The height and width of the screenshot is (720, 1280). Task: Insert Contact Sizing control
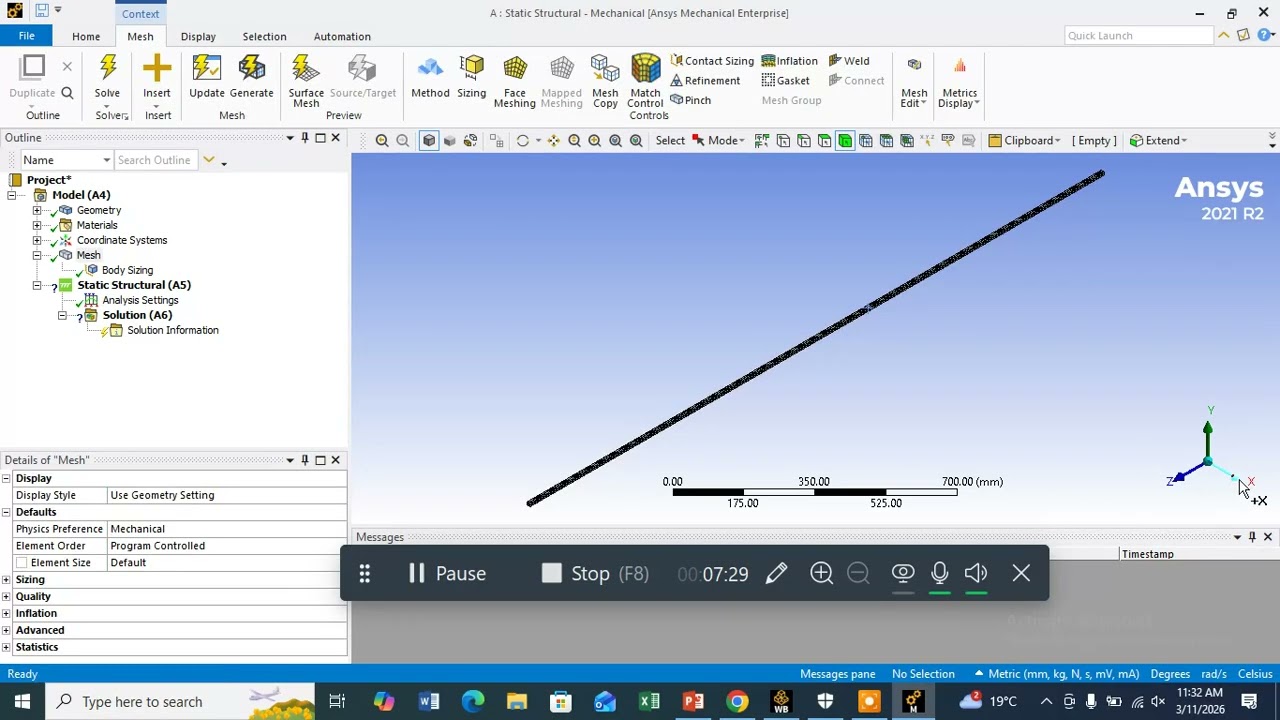click(711, 61)
